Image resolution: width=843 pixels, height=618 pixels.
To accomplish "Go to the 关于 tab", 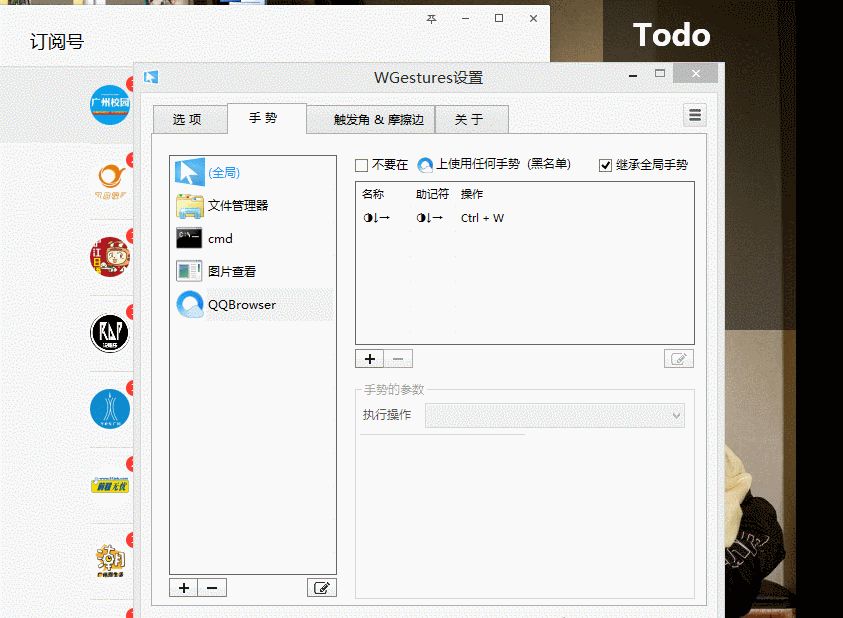I will [x=469, y=120].
